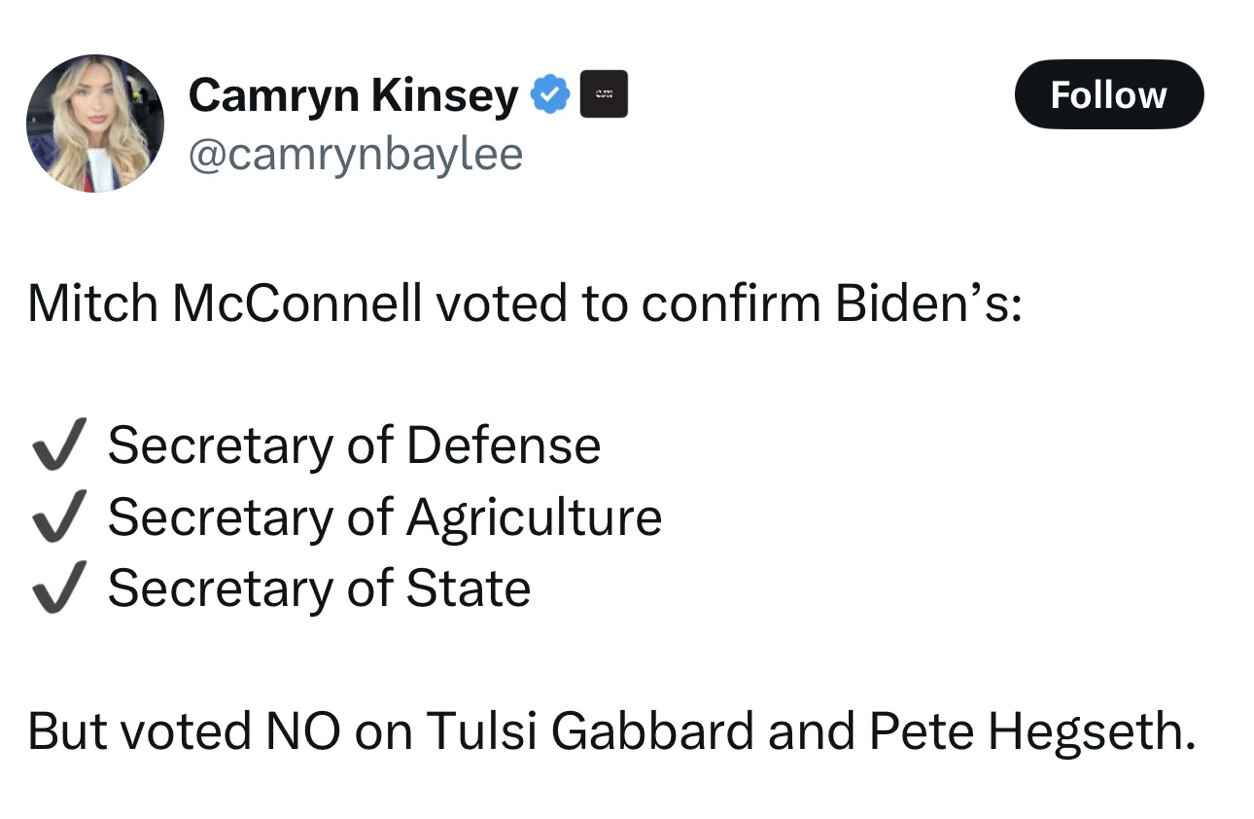Click the @camrynbaylee handle
This screenshot has height=819, width=1254.
355,156
